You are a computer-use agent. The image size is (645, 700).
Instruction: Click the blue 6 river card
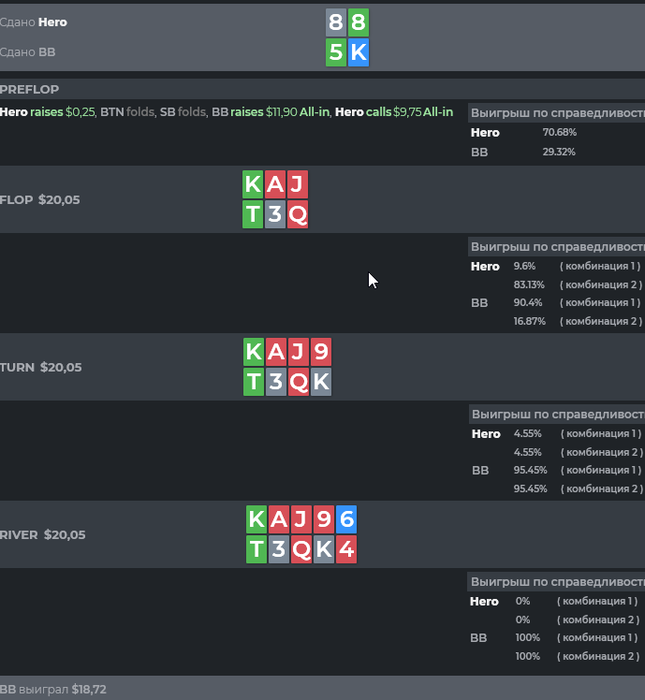pos(346,519)
